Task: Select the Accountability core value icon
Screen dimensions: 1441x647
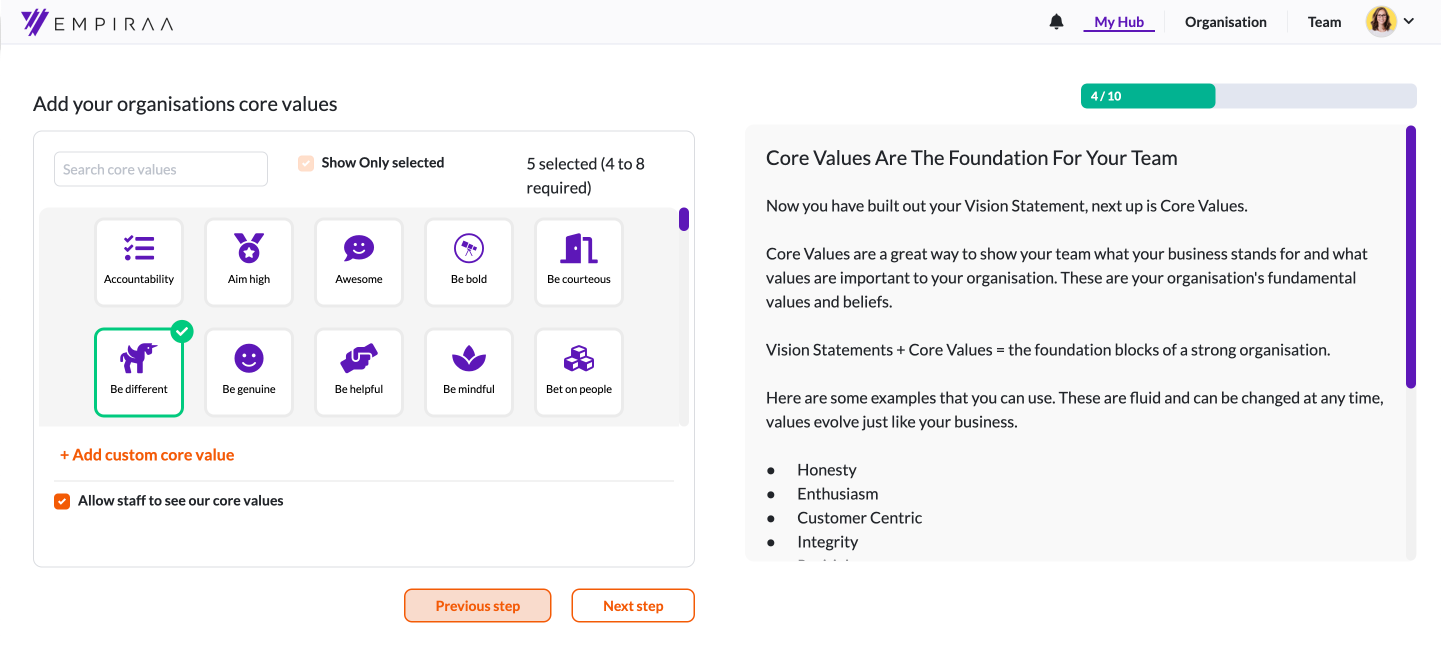Action: click(x=139, y=250)
